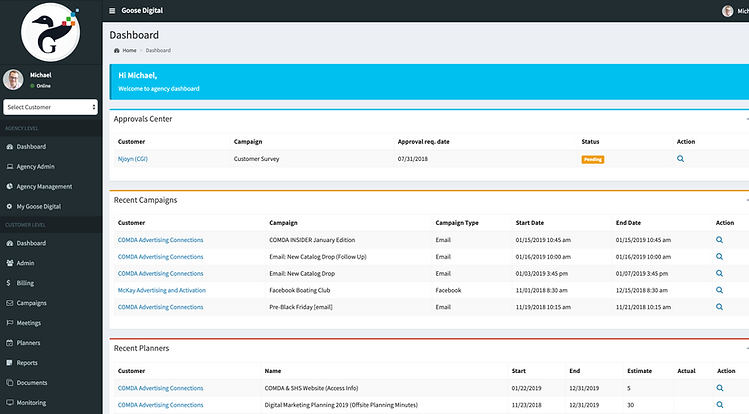View Pre-Black Friday [email] magnifier icon

[719, 307]
